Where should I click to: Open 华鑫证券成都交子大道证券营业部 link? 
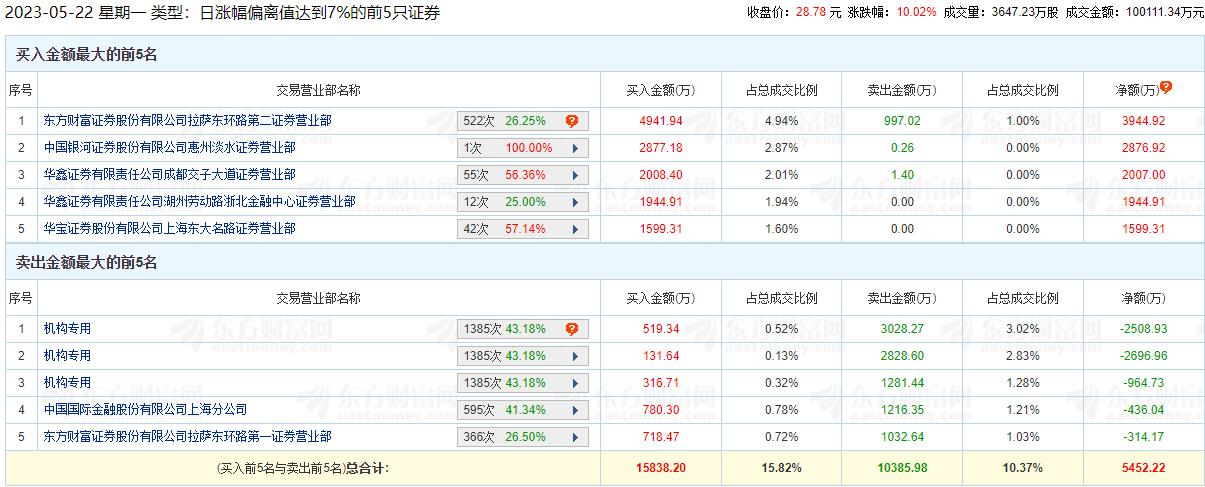click(169, 175)
